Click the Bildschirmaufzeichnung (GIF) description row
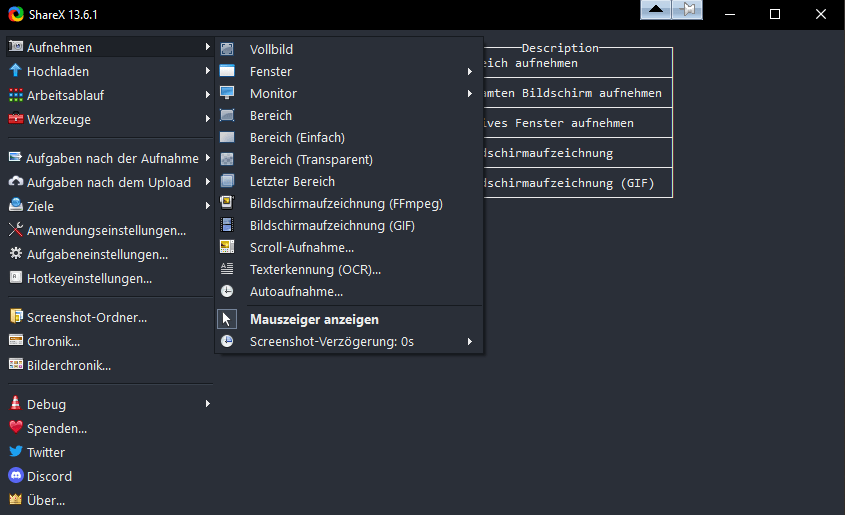Viewport: 845px width, 515px height. point(570,184)
